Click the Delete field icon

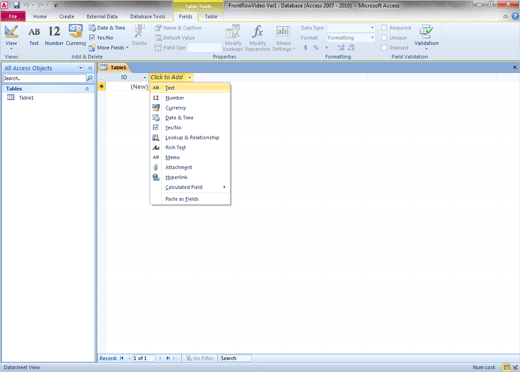[139, 35]
